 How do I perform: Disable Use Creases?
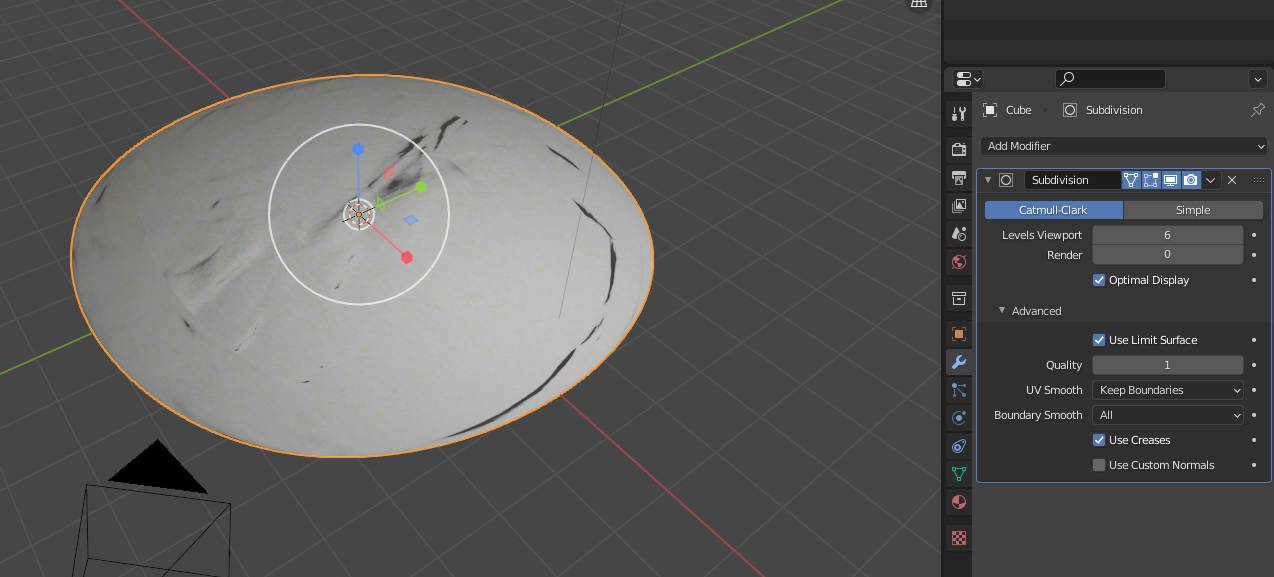[x=1098, y=440]
